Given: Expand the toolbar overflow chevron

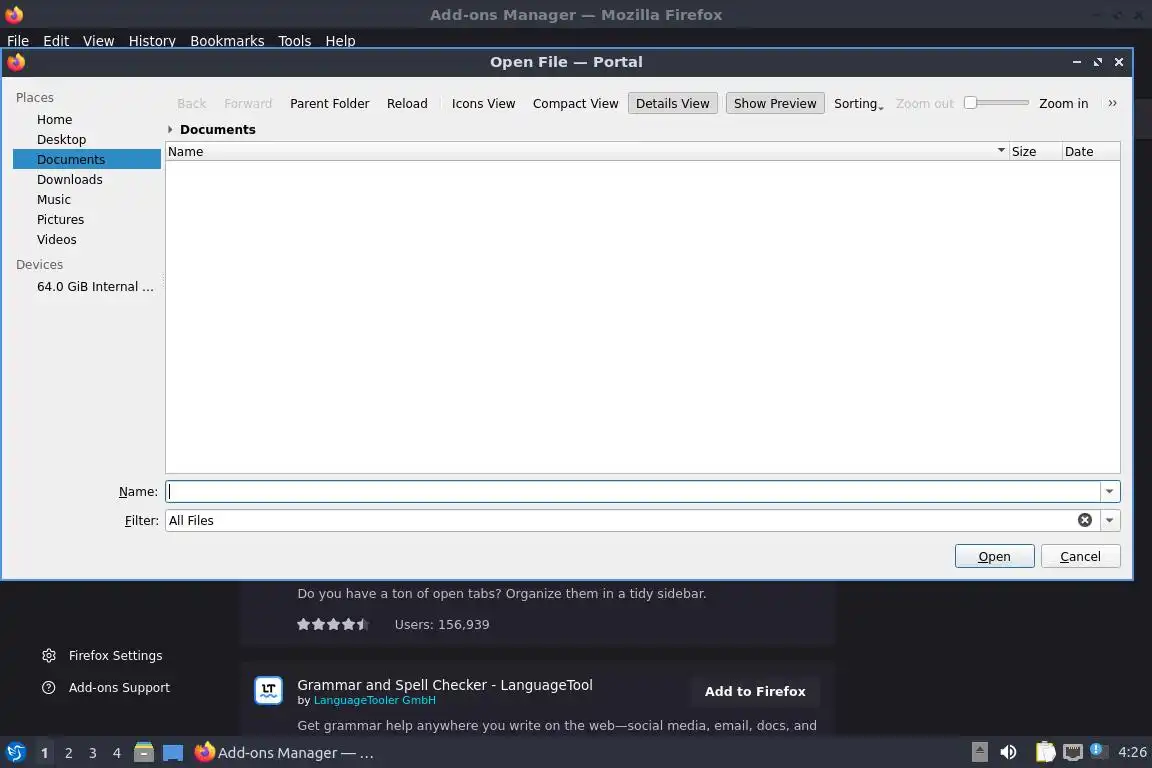Looking at the screenshot, I should point(1112,104).
